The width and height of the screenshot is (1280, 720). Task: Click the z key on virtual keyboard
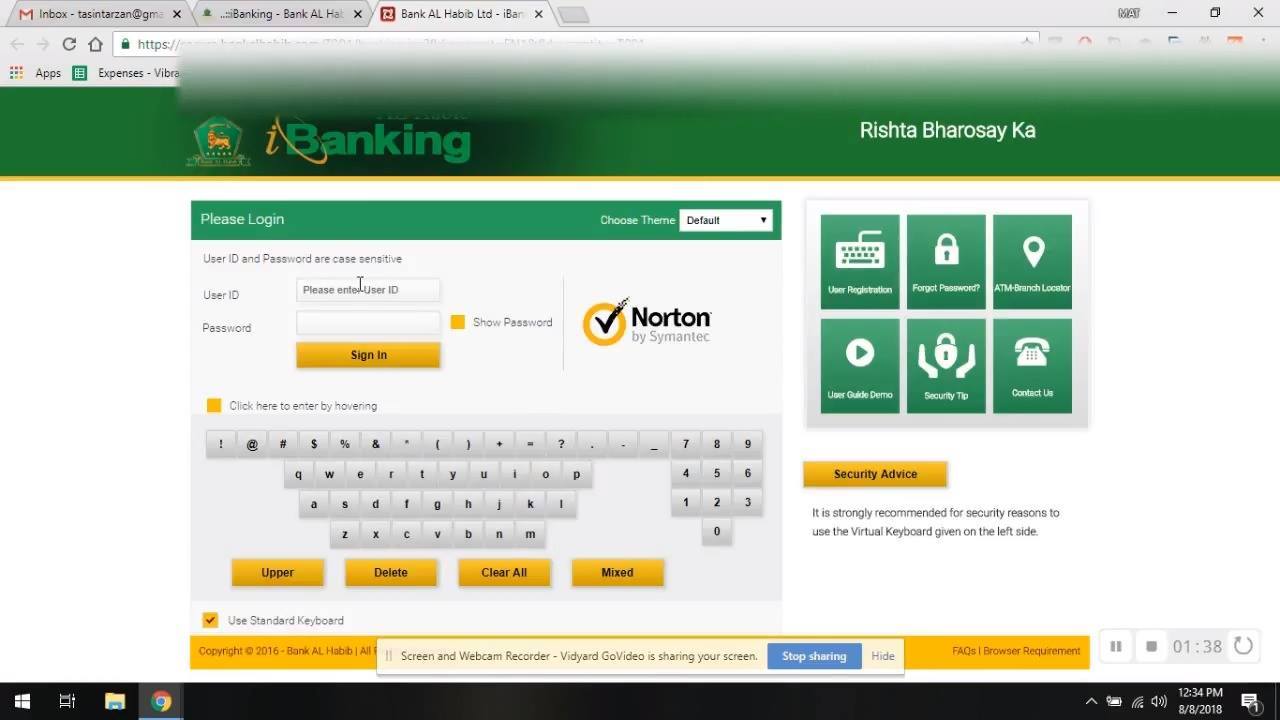(x=345, y=534)
